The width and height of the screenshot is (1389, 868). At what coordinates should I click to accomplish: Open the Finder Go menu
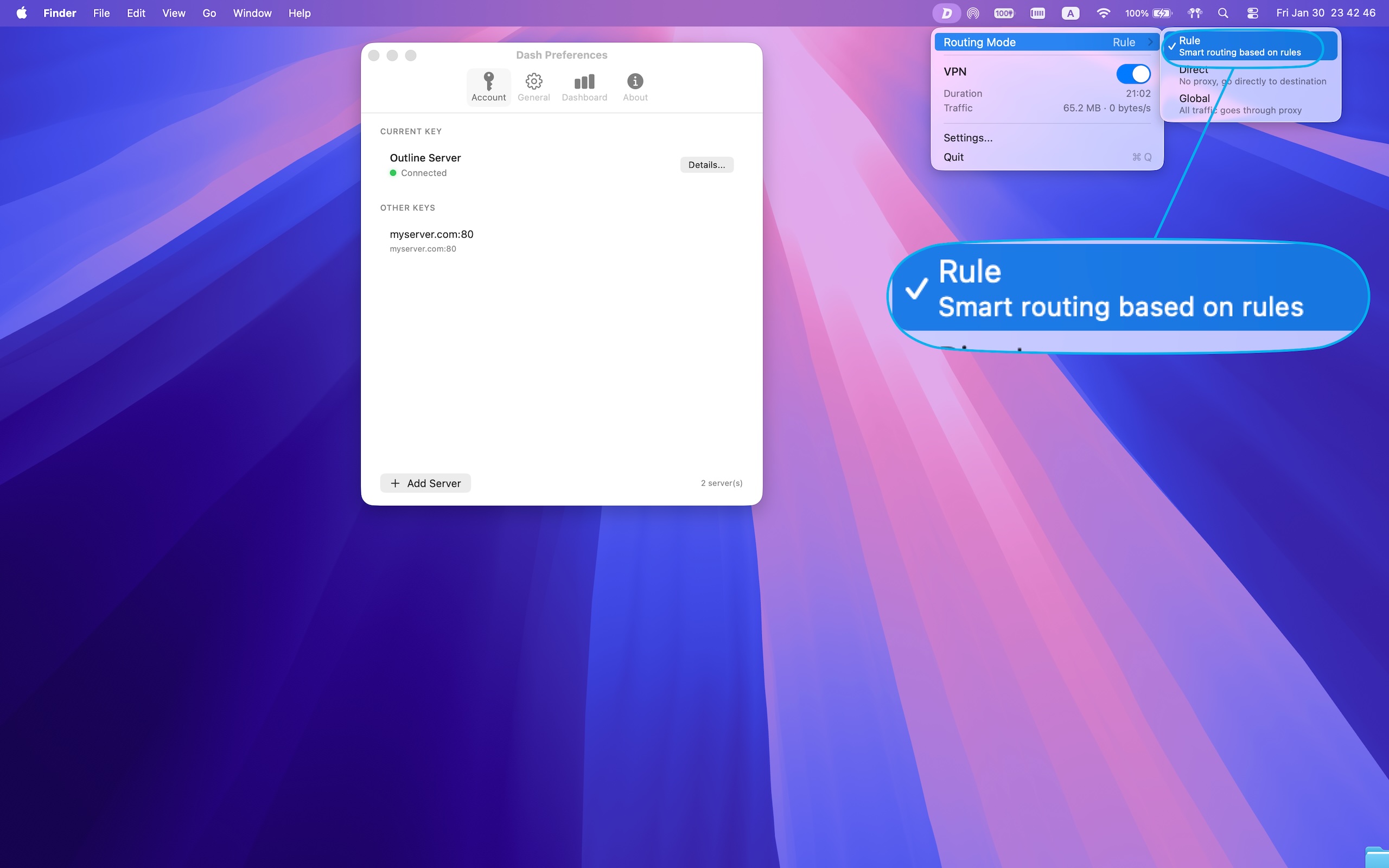[209, 12]
